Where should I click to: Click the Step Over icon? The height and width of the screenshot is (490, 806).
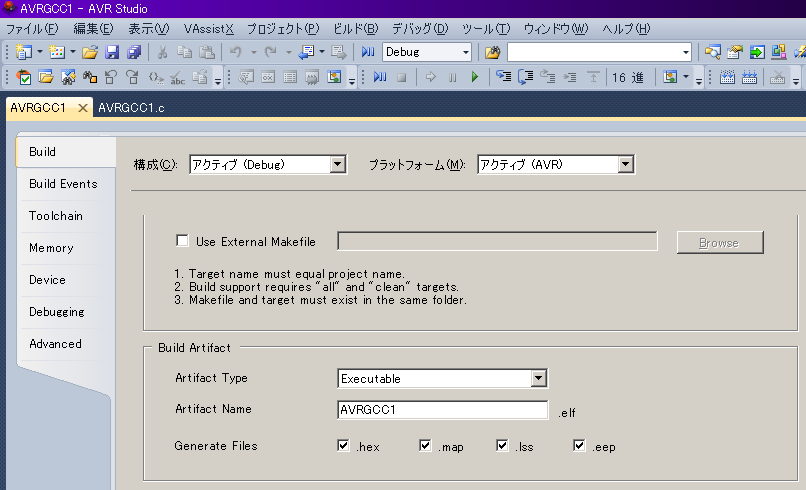(x=525, y=77)
